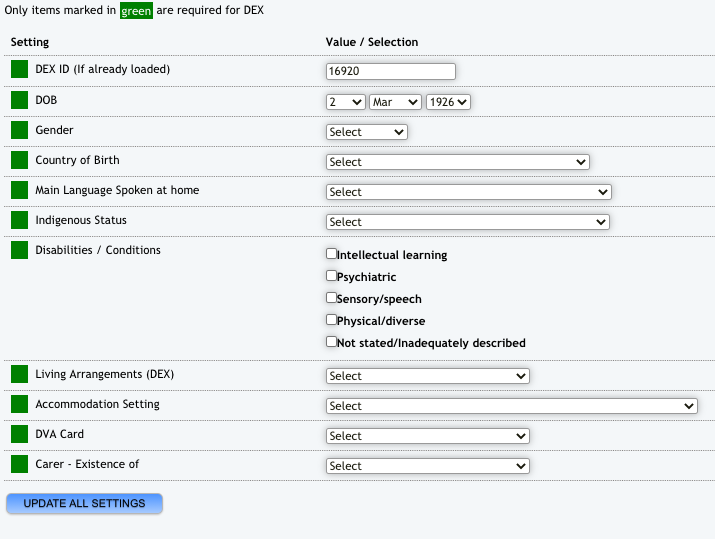
Task: Enable the Psychiatric checkbox
Action: [x=332, y=276]
